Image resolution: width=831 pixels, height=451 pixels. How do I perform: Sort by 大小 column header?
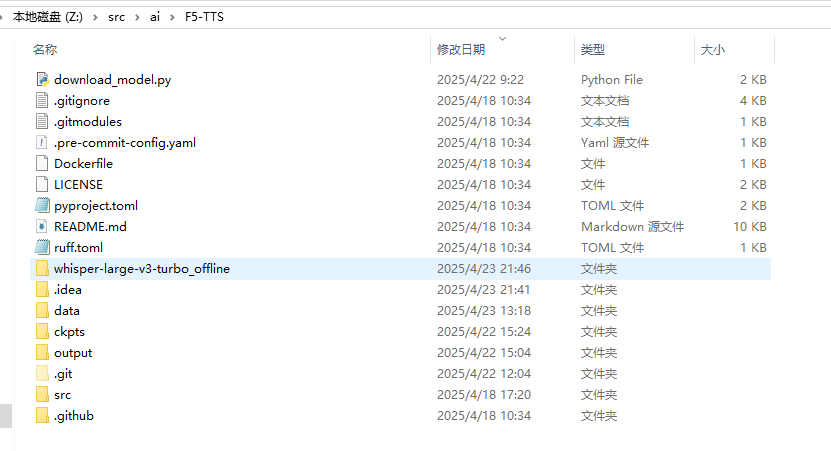pos(713,50)
